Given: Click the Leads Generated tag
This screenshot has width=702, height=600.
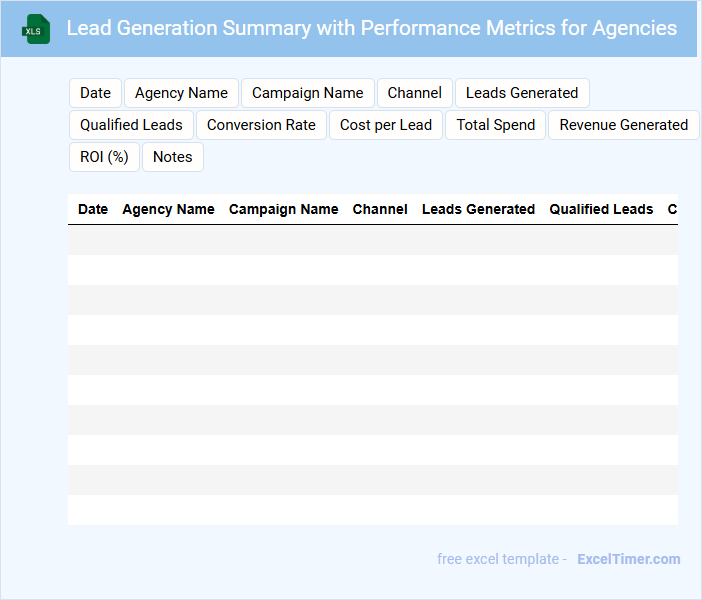Looking at the screenshot, I should [x=522, y=93].
